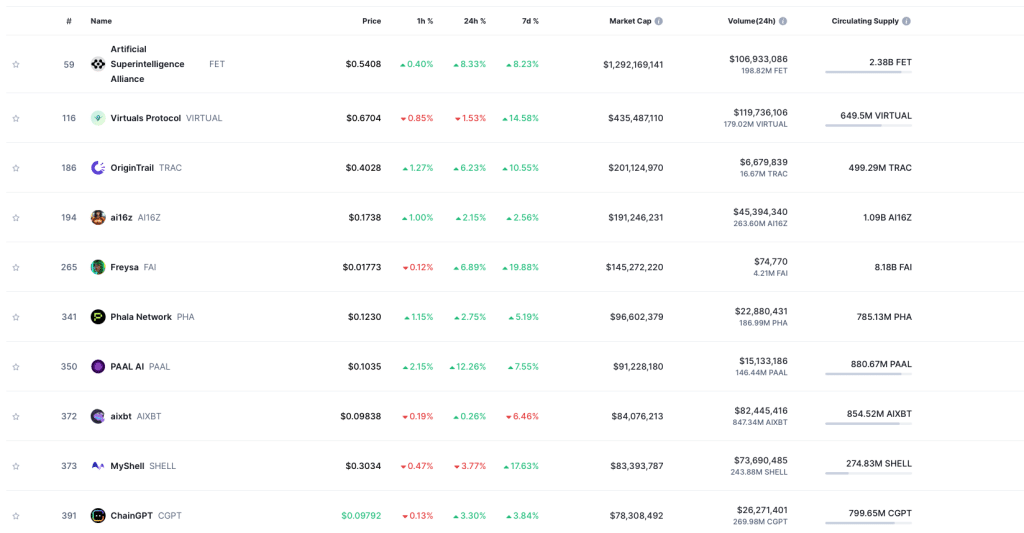The height and width of the screenshot is (533, 1024).
Task: Click the PAAL AI purple logo
Action: pyautogui.click(x=98, y=366)
